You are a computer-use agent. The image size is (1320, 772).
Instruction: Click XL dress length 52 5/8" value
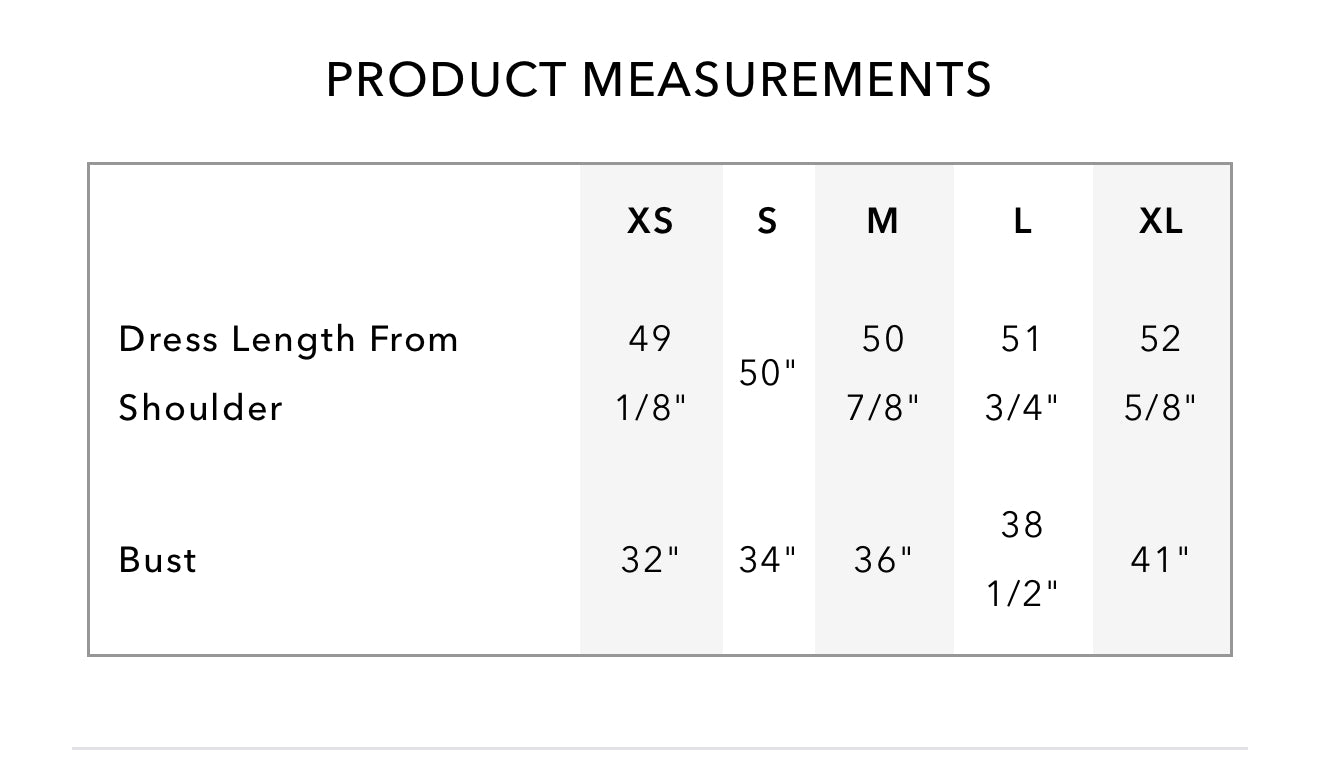pyautogui.click(x=1161, y=373)
